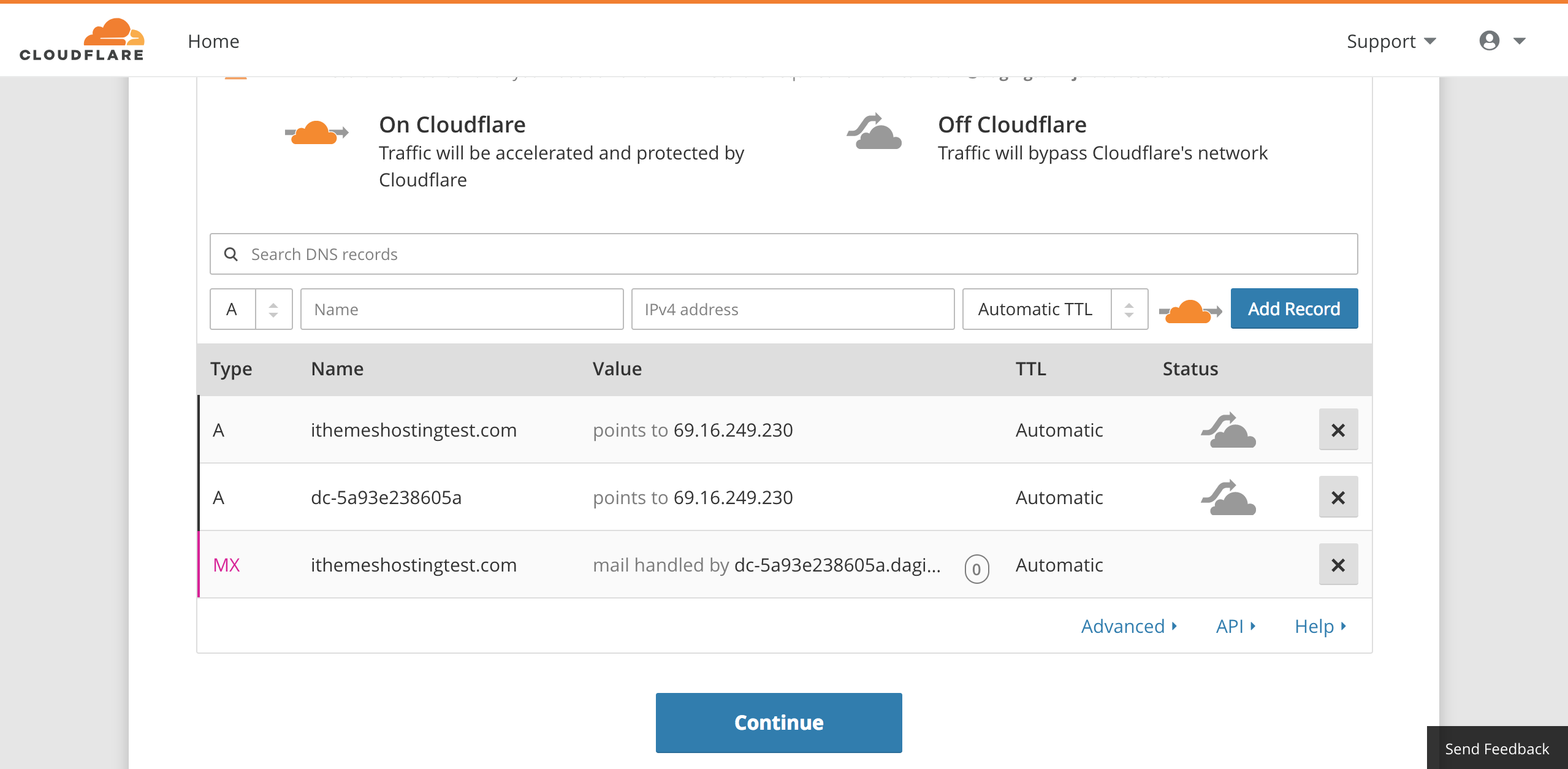The width and height of the screenshot is (1568, 769).
Task: Click the On Cloudflare heading
Action: pos(452,124)
